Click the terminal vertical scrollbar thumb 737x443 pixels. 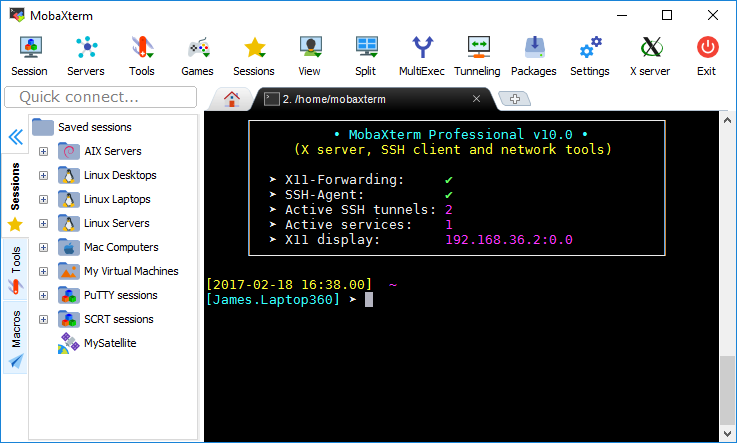[727, 390]
